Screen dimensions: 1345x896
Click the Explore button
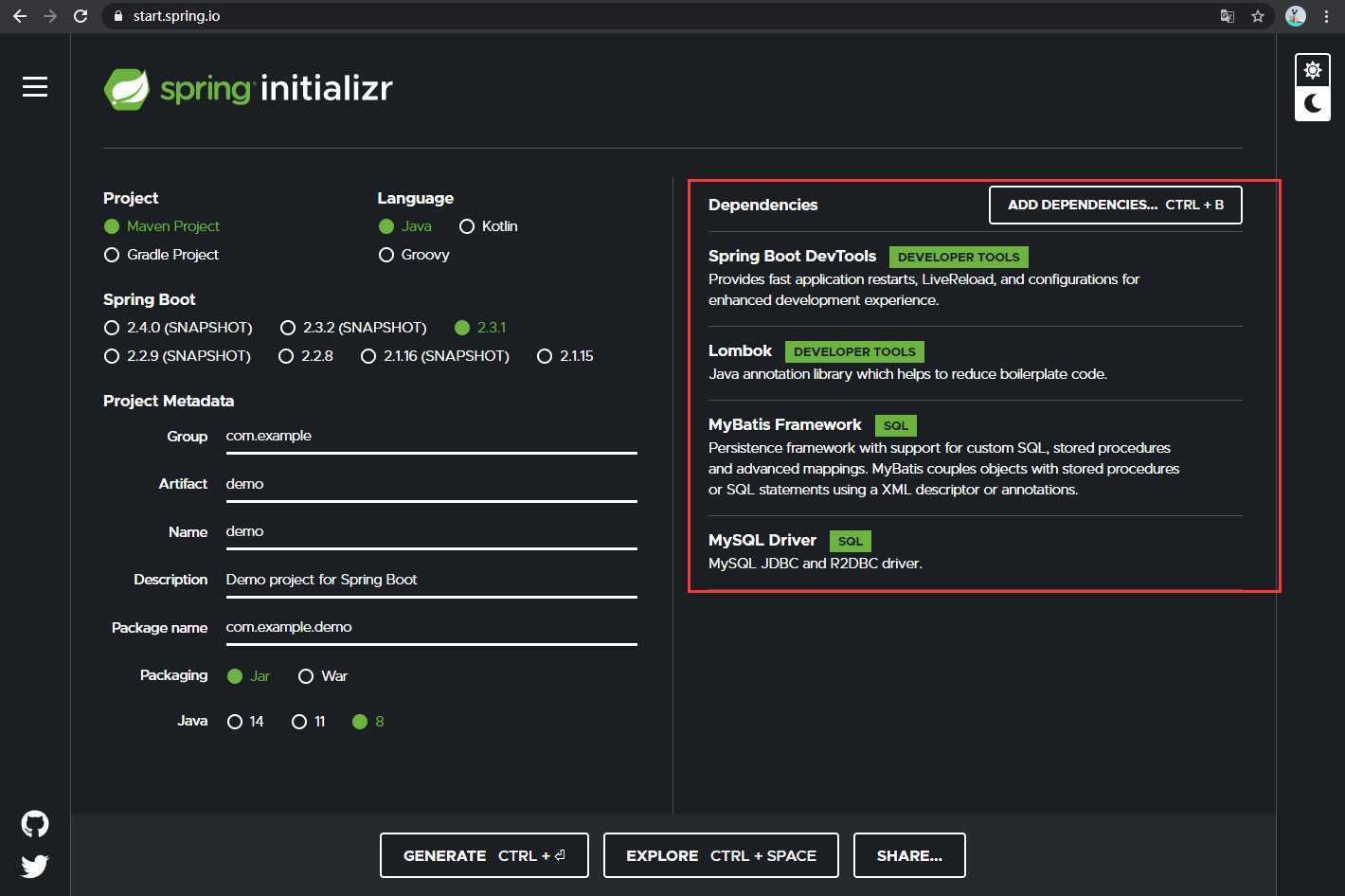point(721,855)
